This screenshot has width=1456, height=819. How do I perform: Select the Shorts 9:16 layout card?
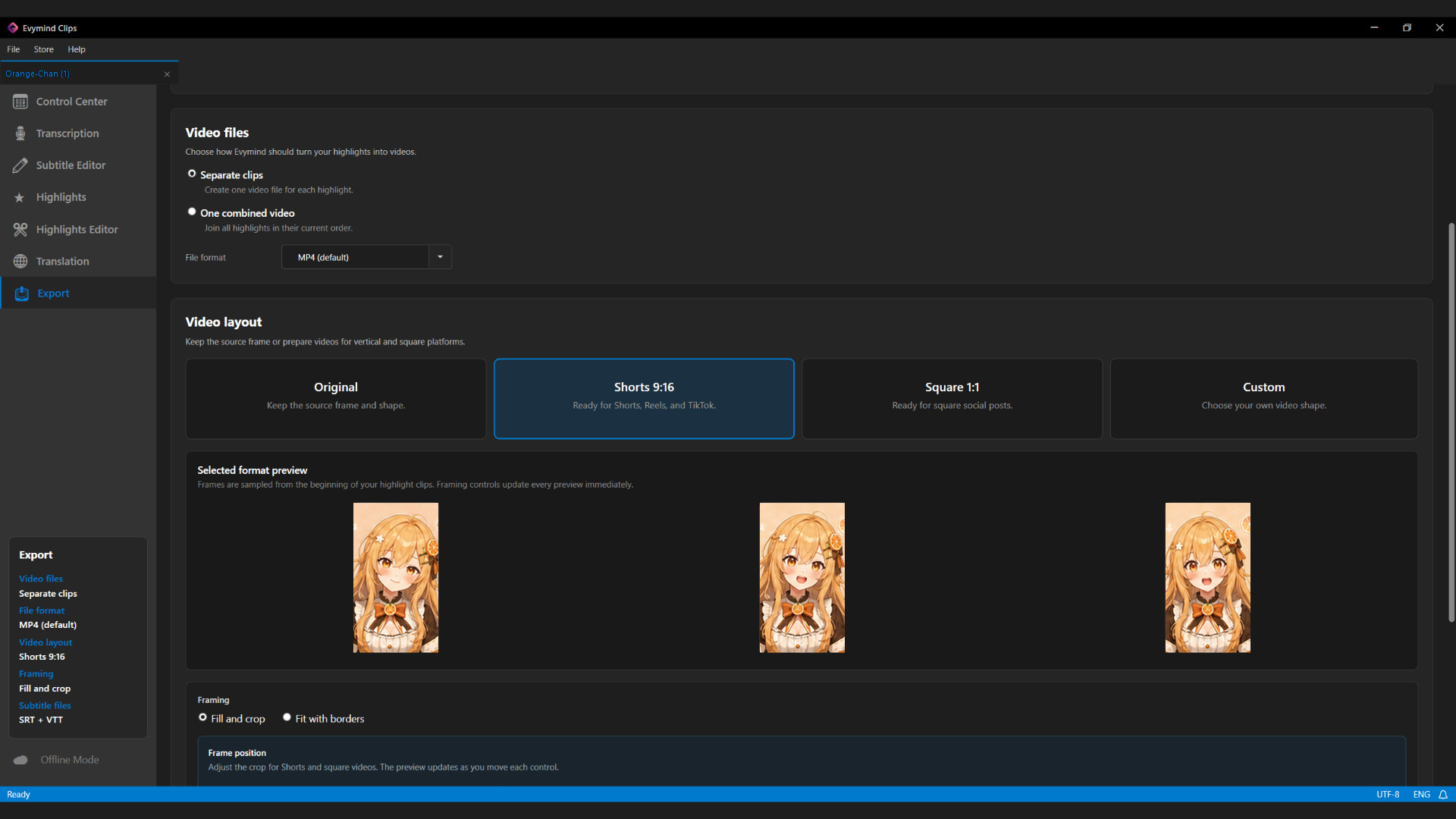pyautogui.click(x=644, y=399)
